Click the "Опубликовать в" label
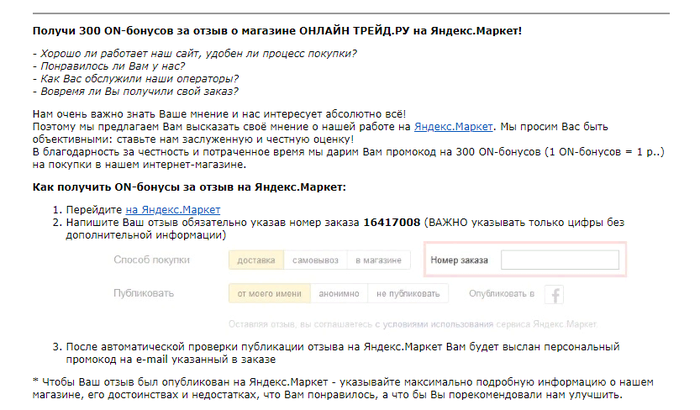Screen dimensions: 700x410 coord(502,294)
